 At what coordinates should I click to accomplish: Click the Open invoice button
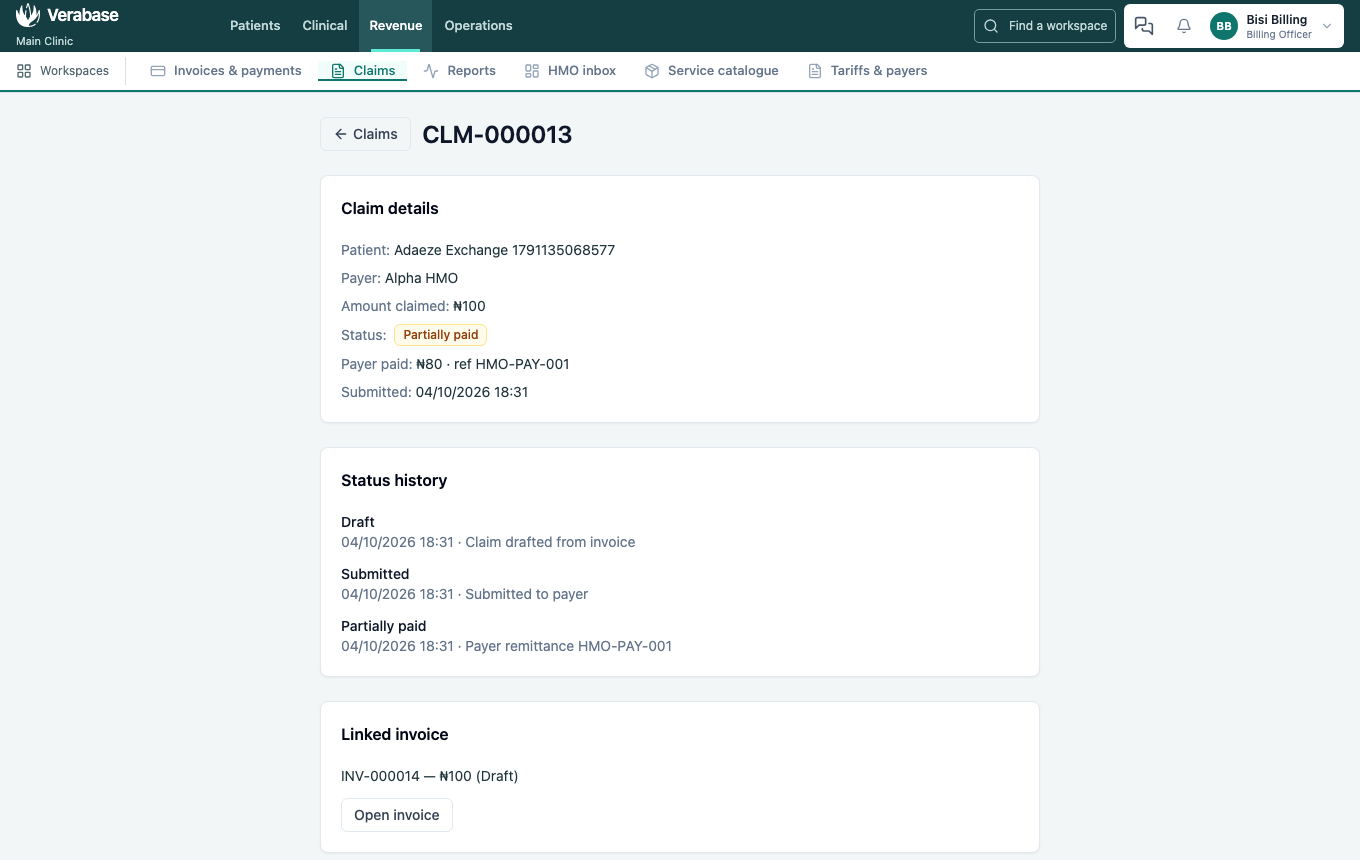[x=397, y=815]
